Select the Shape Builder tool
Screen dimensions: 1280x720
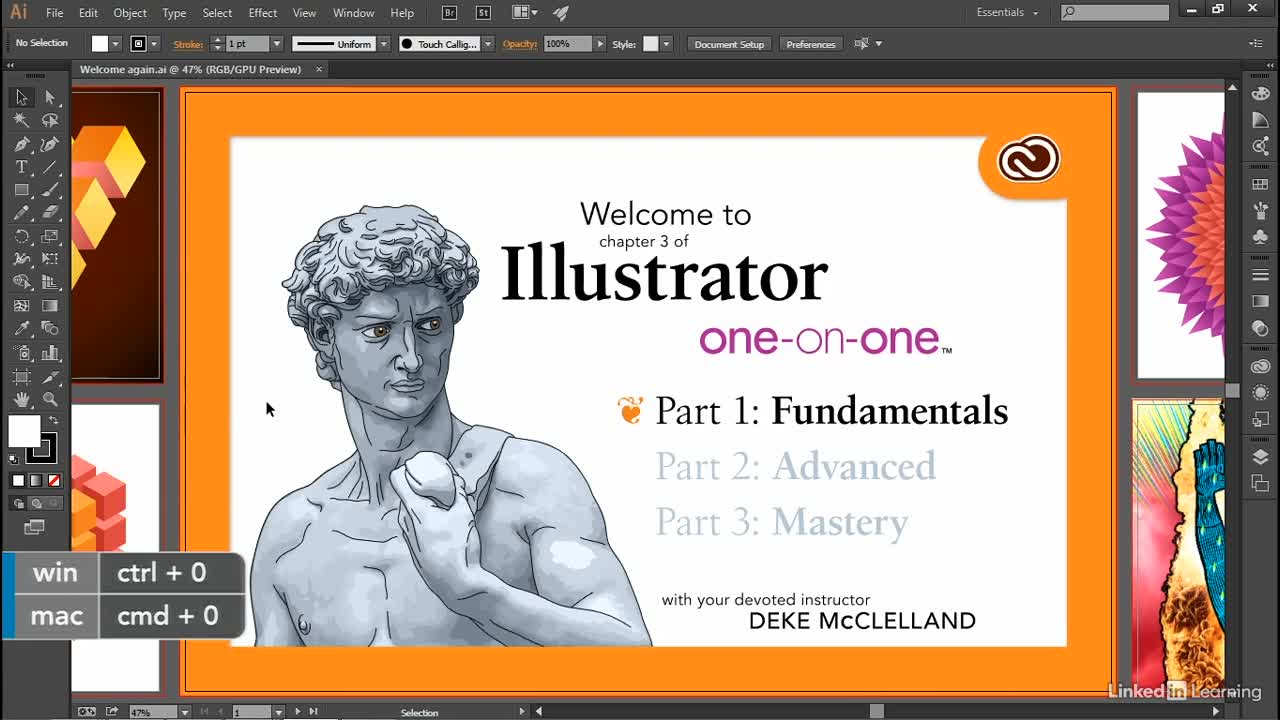[21, 283]
